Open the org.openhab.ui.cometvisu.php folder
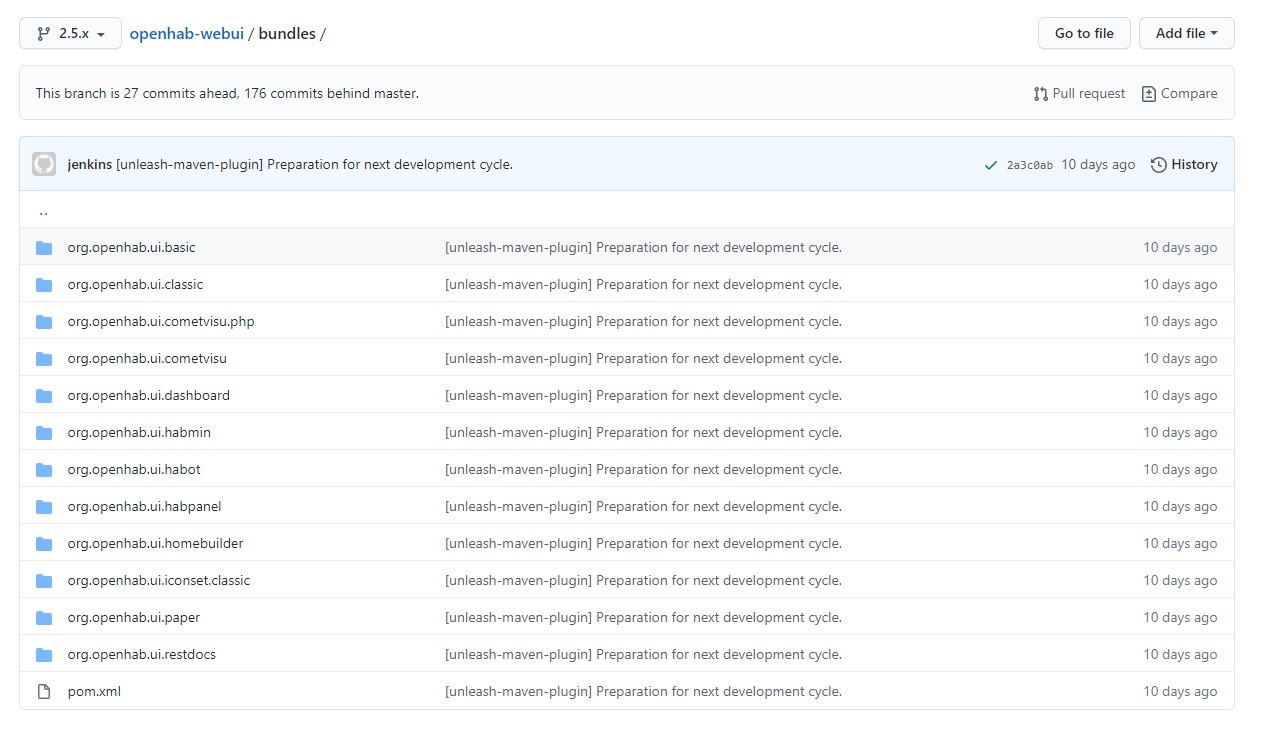 pos(161,321)
